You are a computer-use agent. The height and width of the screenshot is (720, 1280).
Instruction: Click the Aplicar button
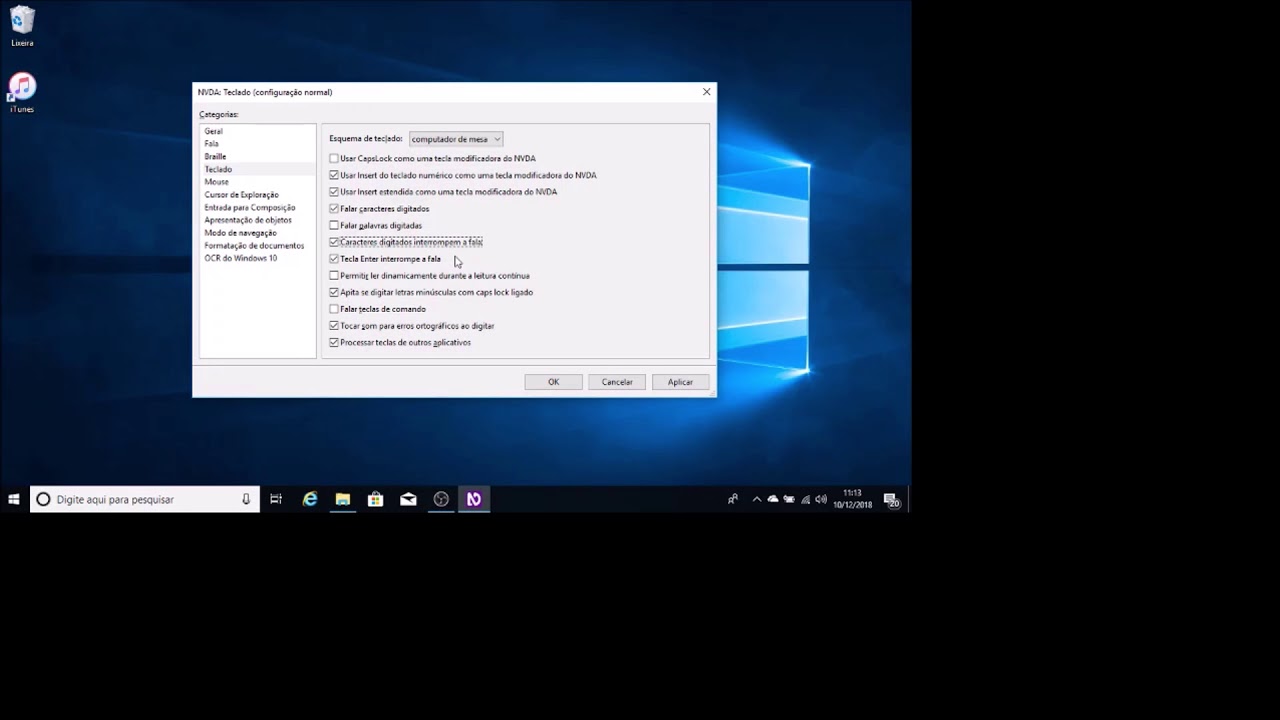(680, 382)
